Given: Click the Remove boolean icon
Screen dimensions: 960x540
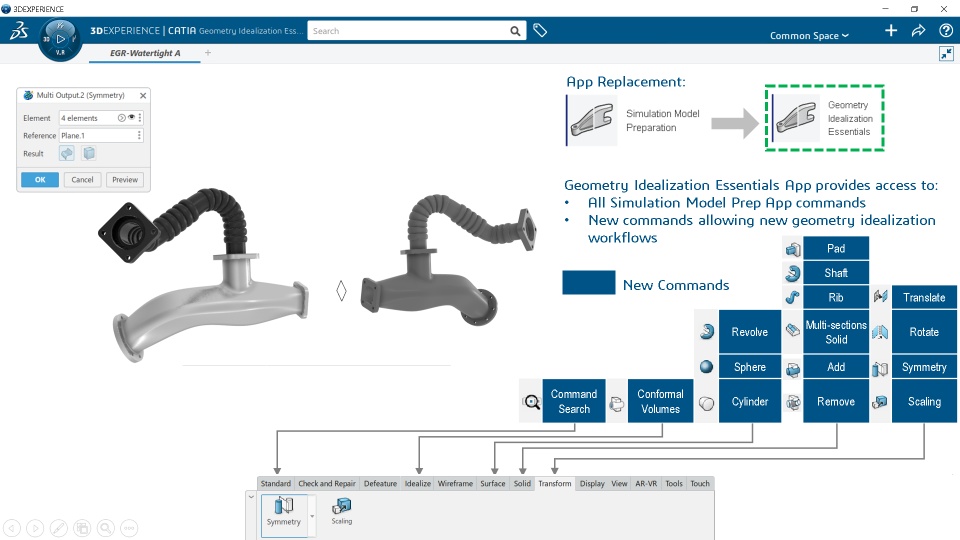Looking at the screenshot, I should point(793,402).
